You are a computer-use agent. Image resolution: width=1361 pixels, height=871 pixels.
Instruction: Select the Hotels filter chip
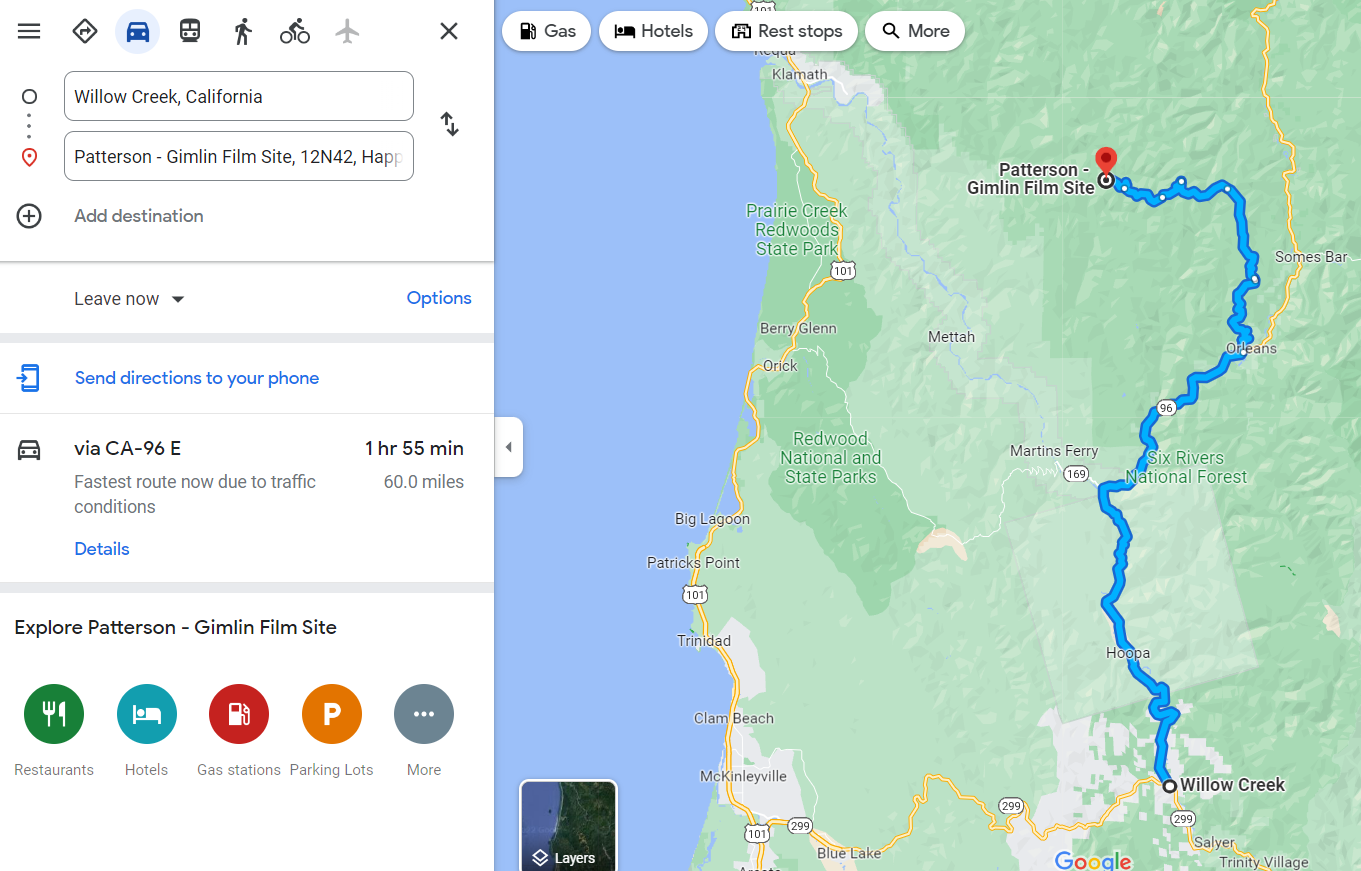(653, 31)
